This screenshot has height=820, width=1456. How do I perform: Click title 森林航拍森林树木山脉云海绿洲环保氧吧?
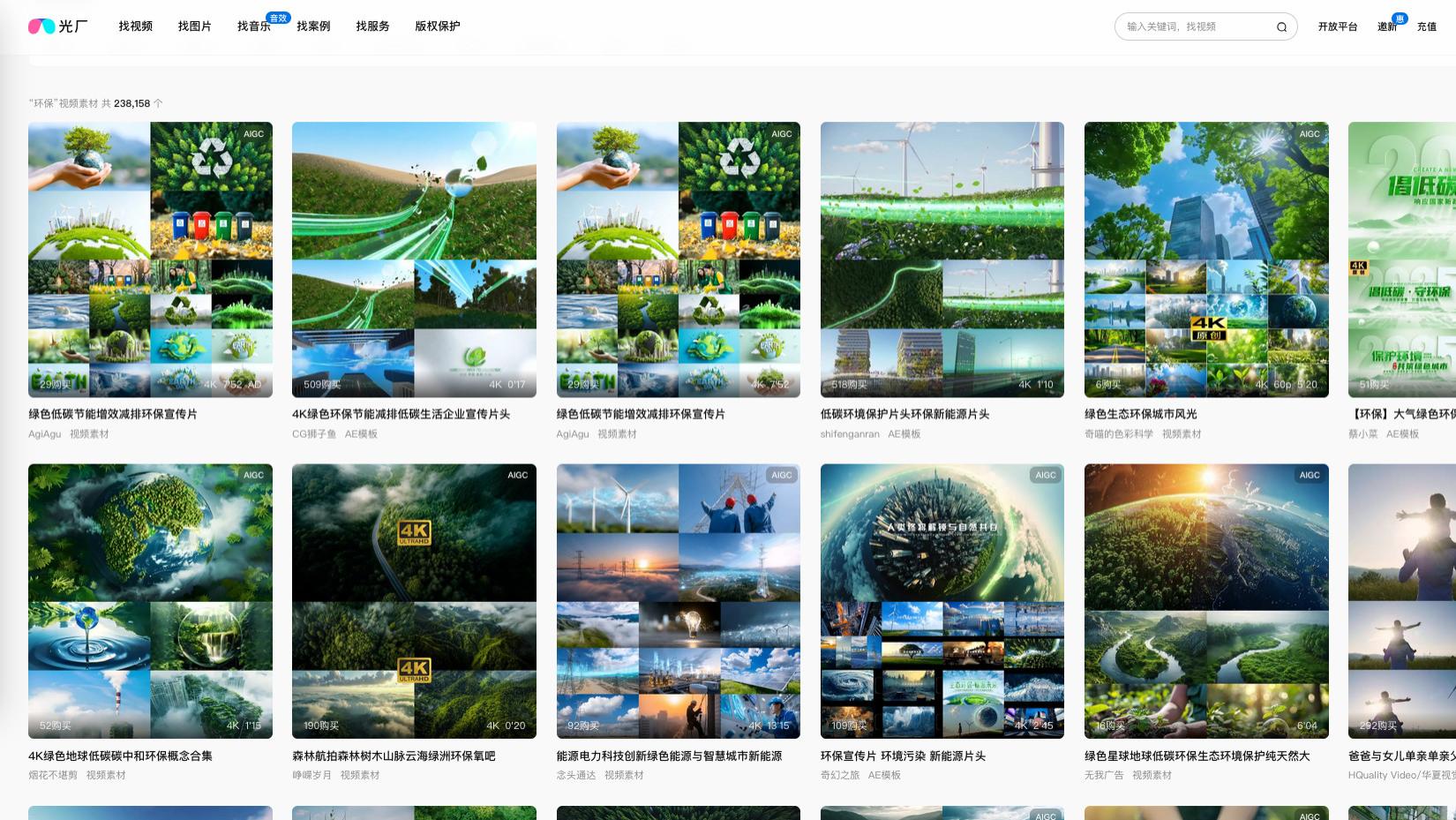coord(394,756)
